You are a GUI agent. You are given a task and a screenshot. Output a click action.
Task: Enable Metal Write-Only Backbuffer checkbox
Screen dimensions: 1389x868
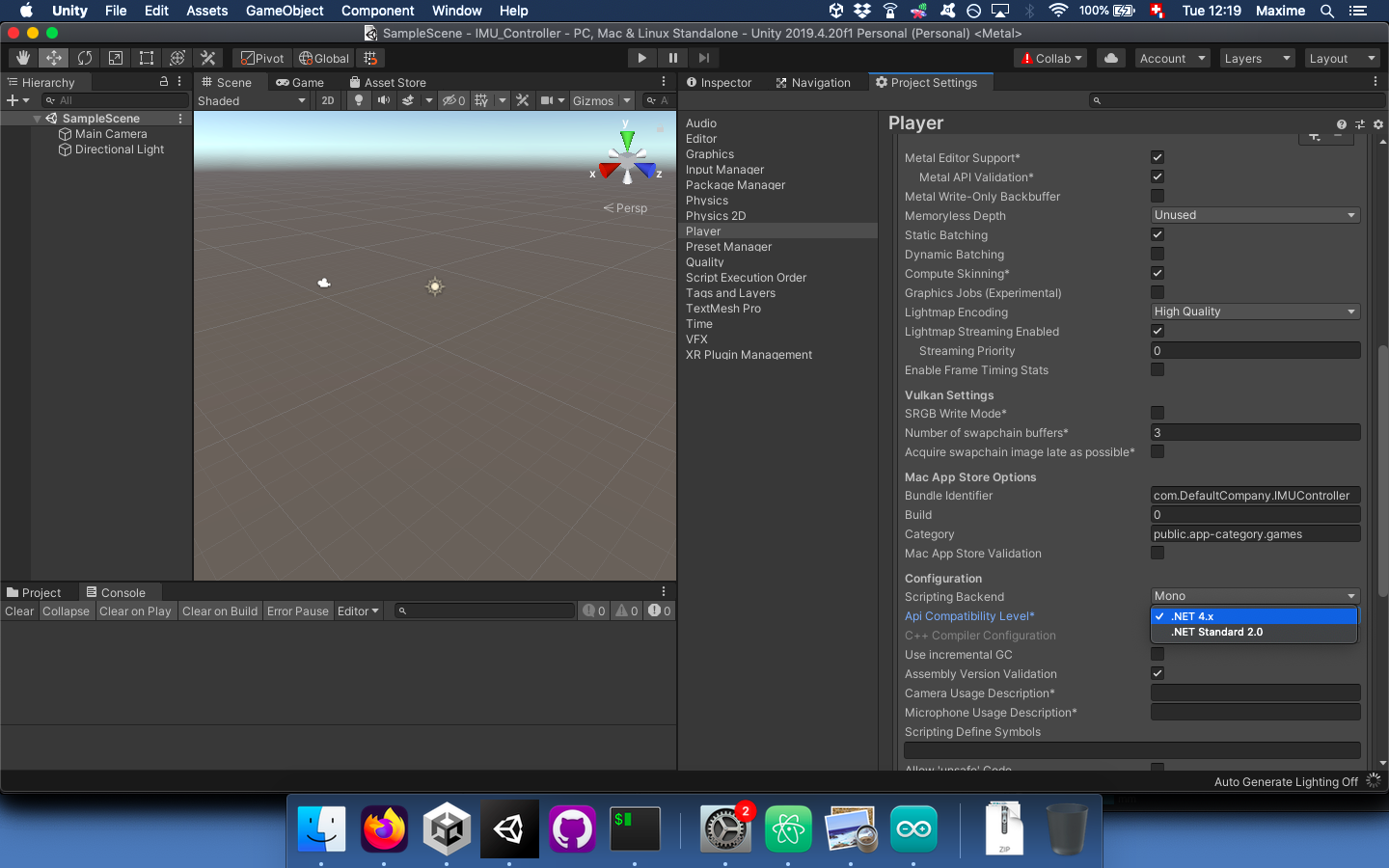click(1157, 196)
